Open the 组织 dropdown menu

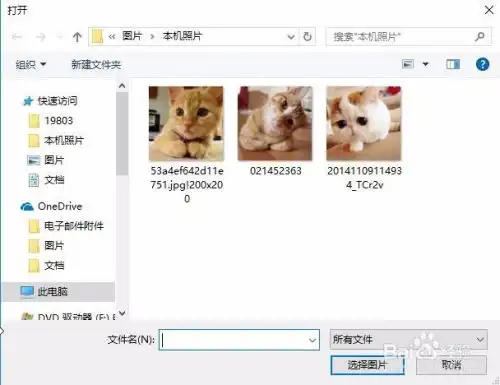pyautogui.click(x=31, y=64)
